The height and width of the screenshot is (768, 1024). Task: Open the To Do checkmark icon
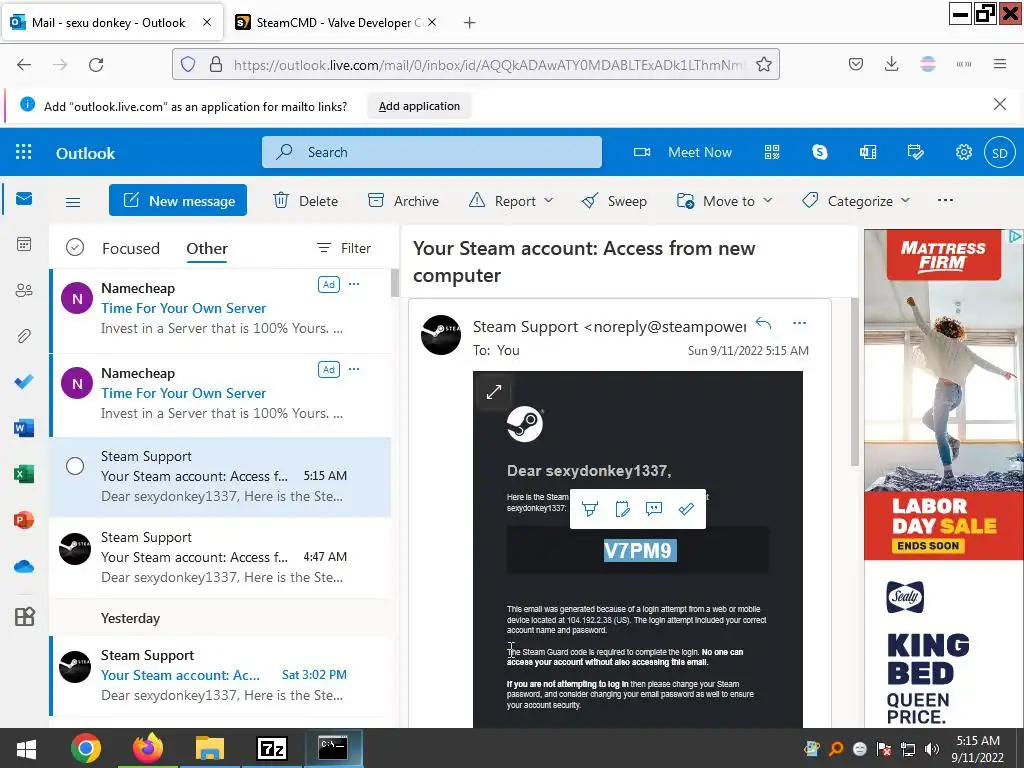(24, 381)
